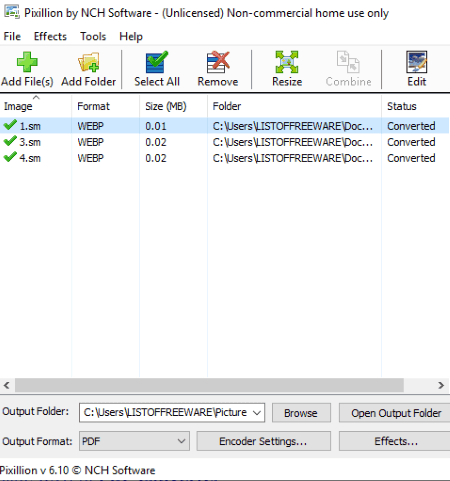The width and height of the screenshot is (450, 481).
Task: Click WEBP format cell of 3.sm row
Action: [91, 142]
